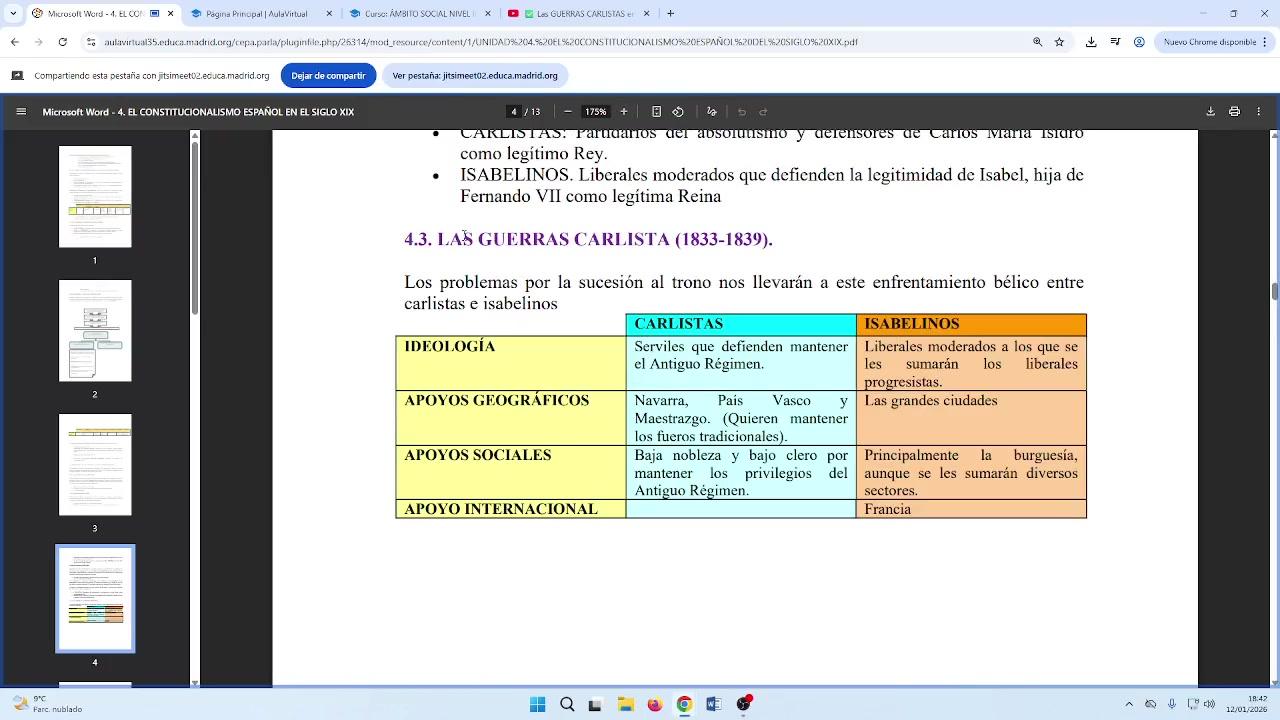Click Ver pestaña jitsimeet02 button

pos(475,76)
